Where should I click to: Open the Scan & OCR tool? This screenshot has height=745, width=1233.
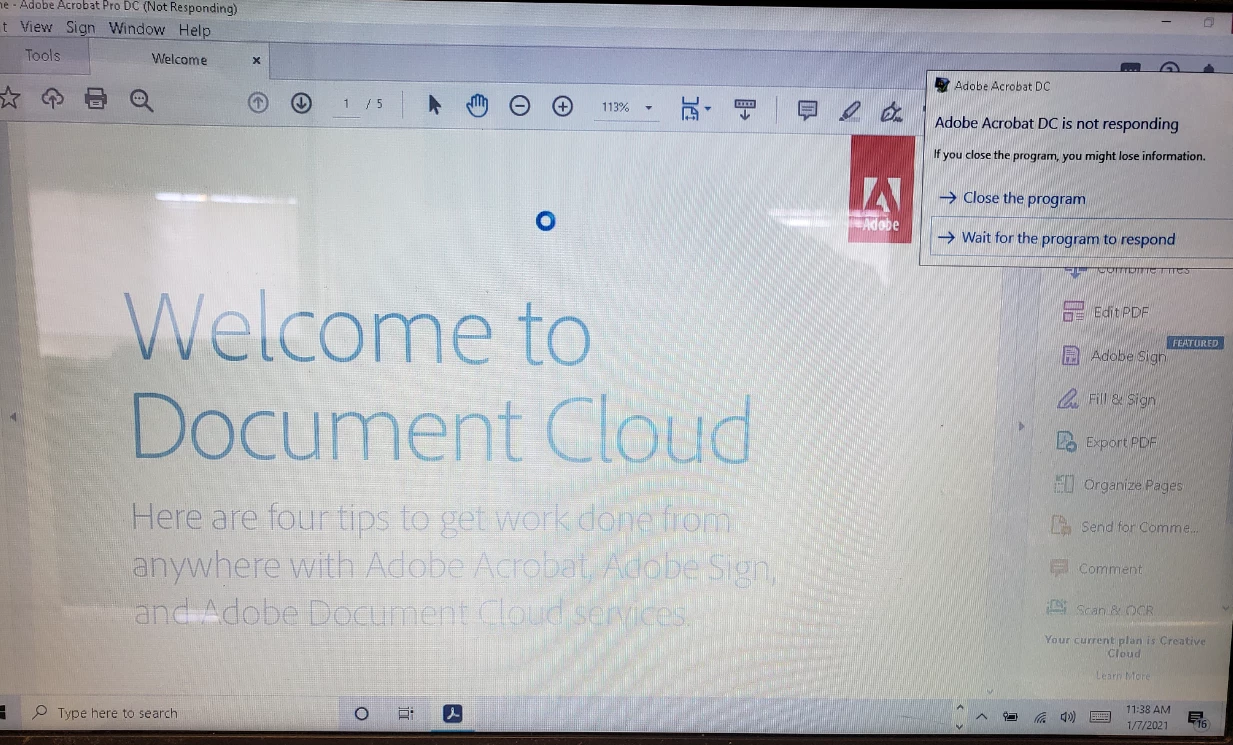click(x=1115, y=609)
